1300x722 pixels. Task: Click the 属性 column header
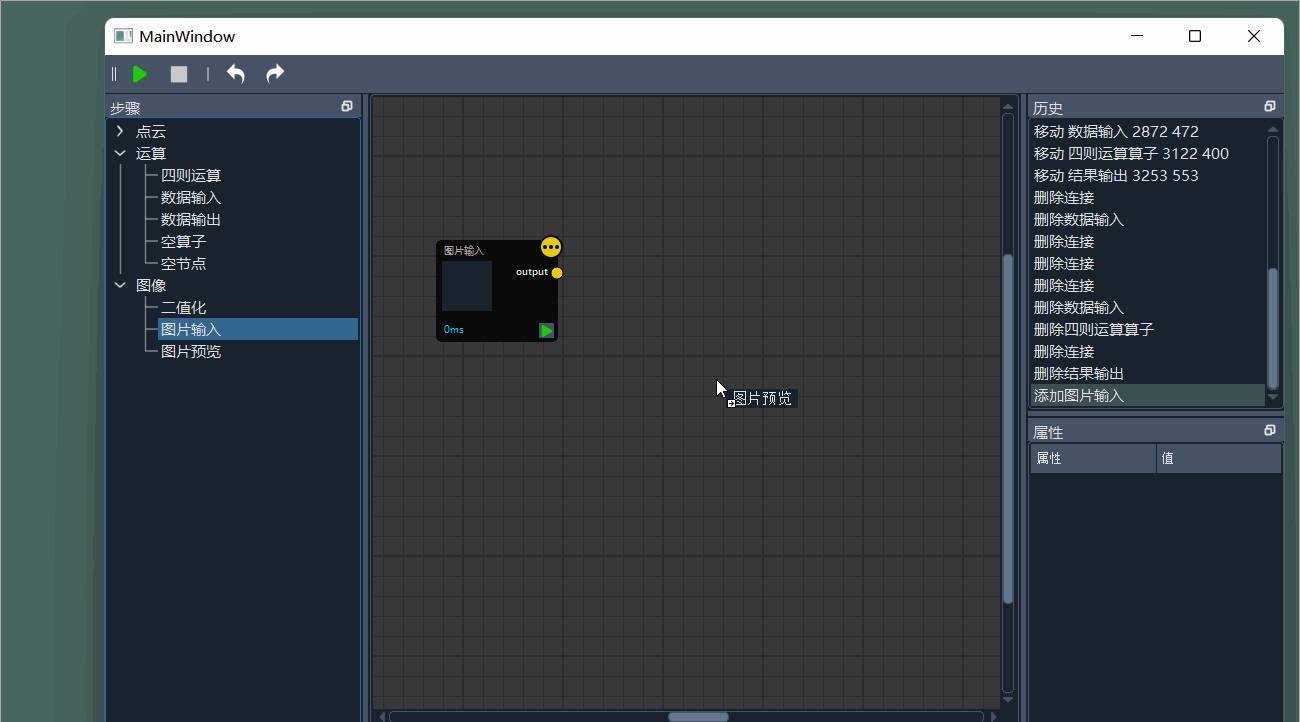[x=1093, y=458]
